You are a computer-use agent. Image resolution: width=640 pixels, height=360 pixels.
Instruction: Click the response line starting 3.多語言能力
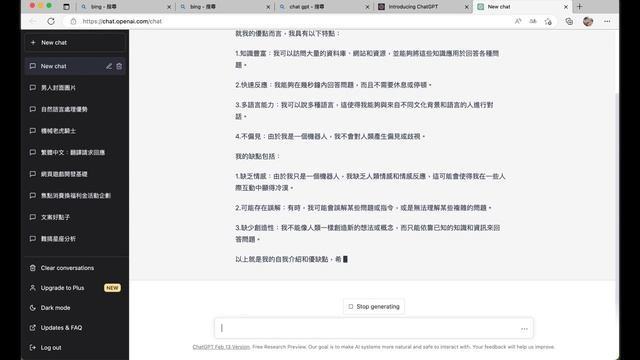click(364, 111)
